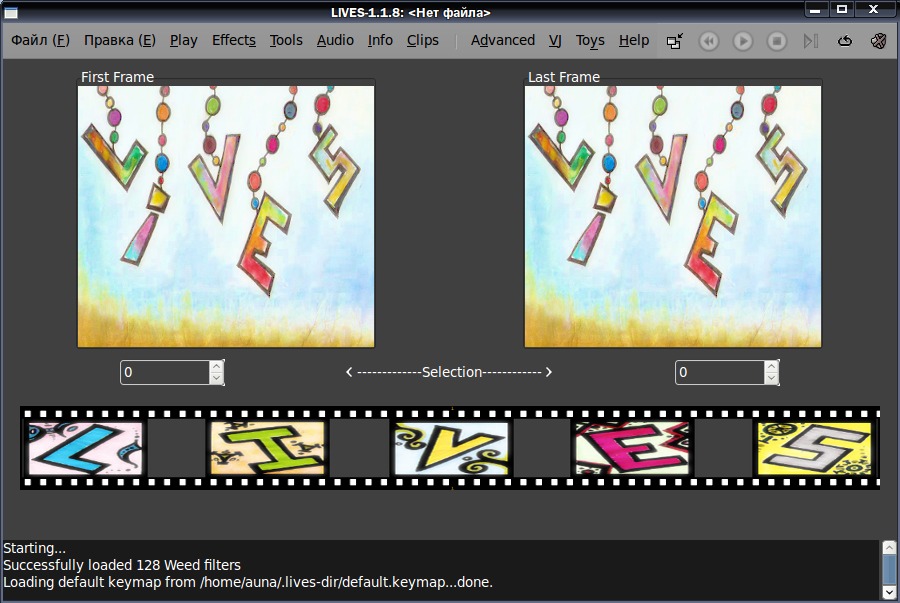The height and width of the screenshot is (603, 900).
Task: Click the "Loading default keymap" log line
Action: [248, 582]
